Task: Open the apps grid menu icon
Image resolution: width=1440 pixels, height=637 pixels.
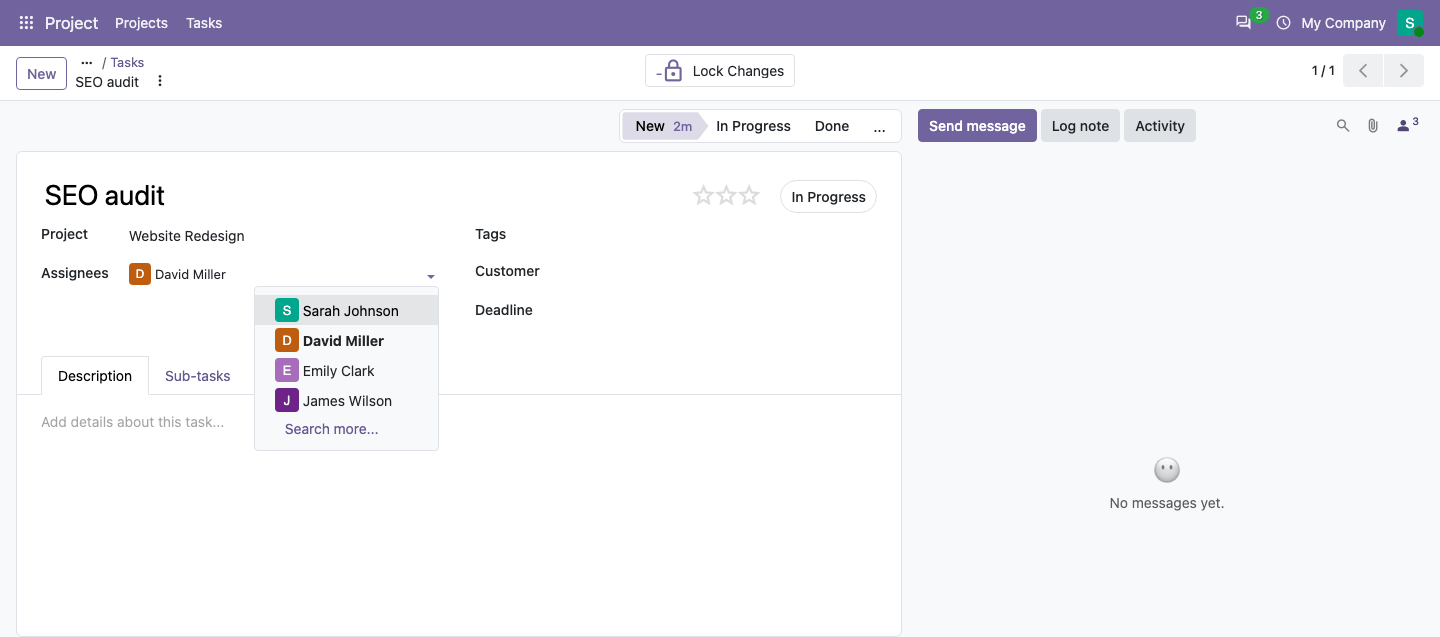Action: 26,22
